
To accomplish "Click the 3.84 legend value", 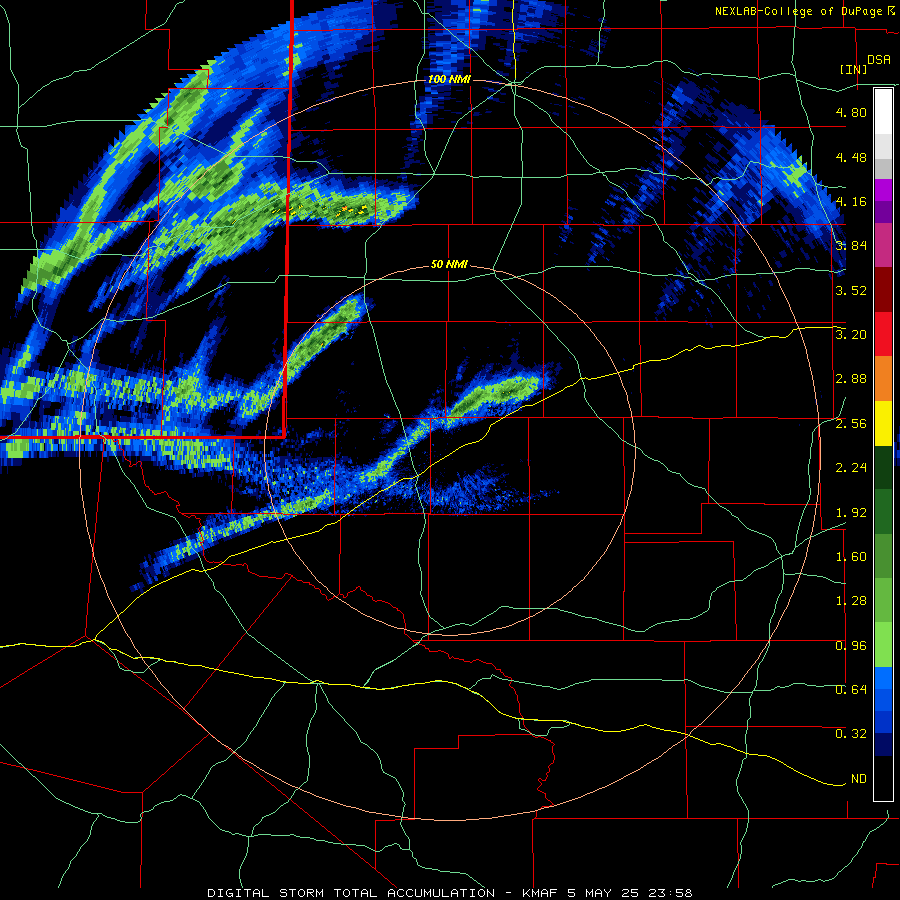I will (851, 246).
